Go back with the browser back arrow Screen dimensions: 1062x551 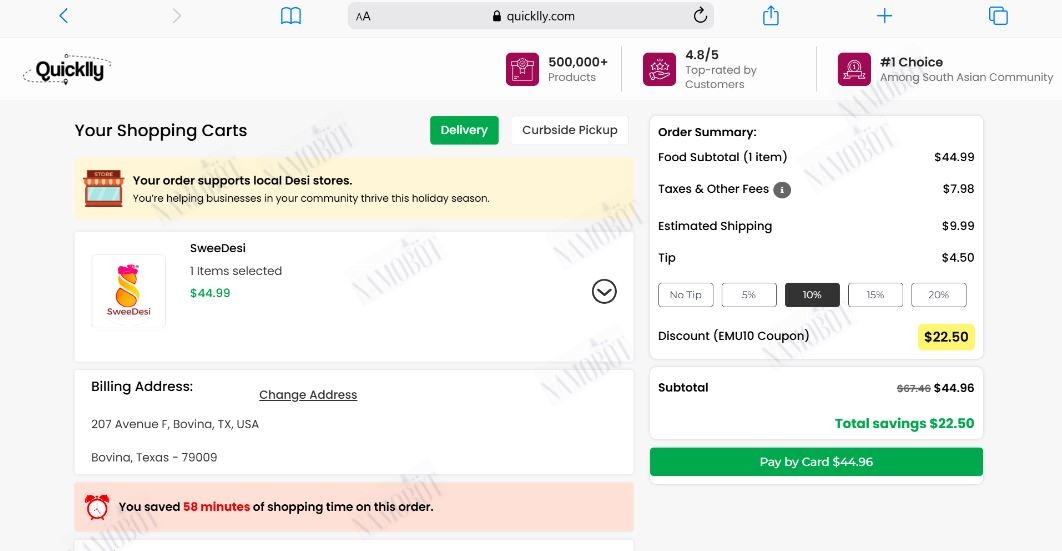64,16
